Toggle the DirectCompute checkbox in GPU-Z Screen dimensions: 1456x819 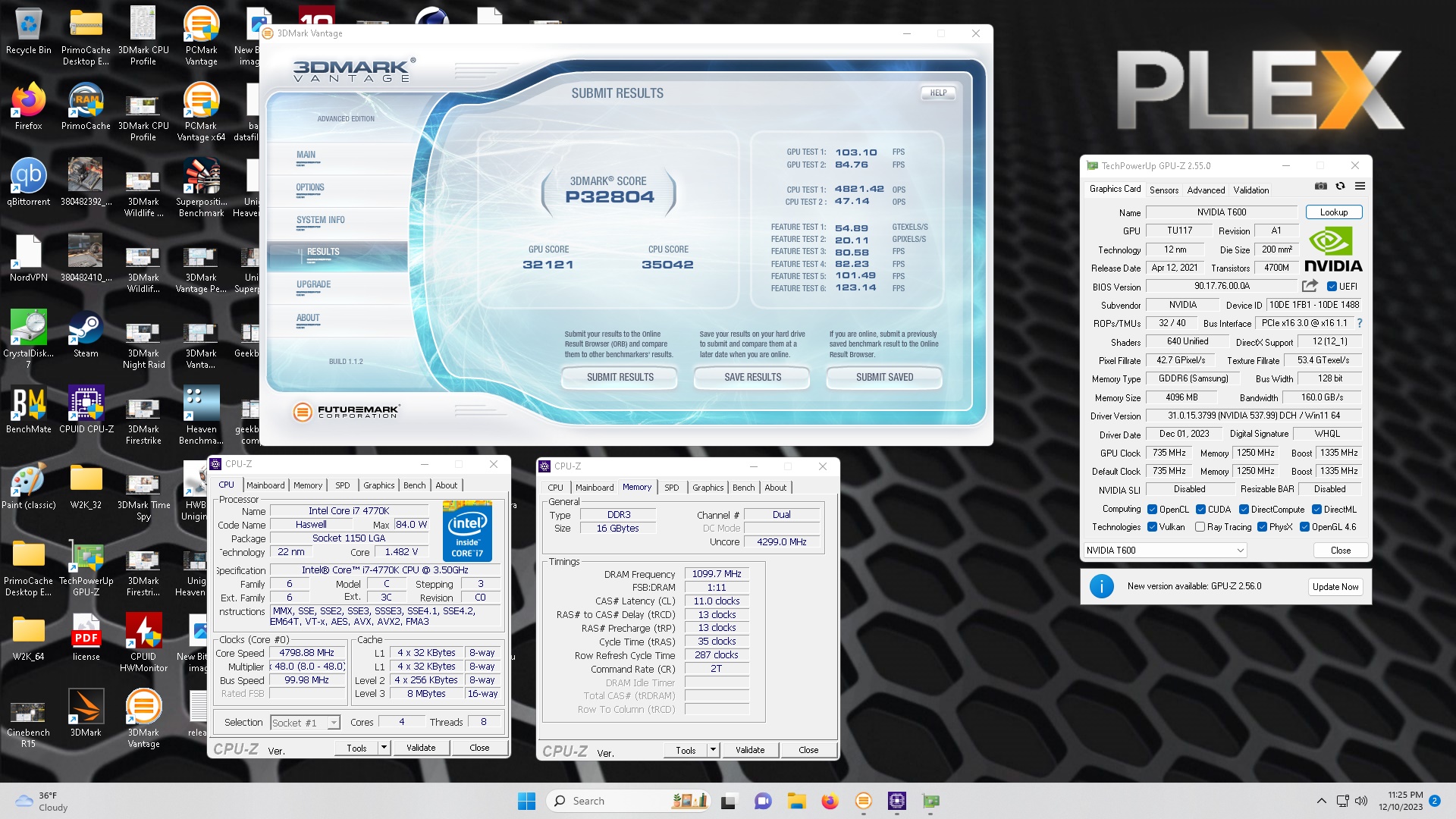[x=1244, y=510]
